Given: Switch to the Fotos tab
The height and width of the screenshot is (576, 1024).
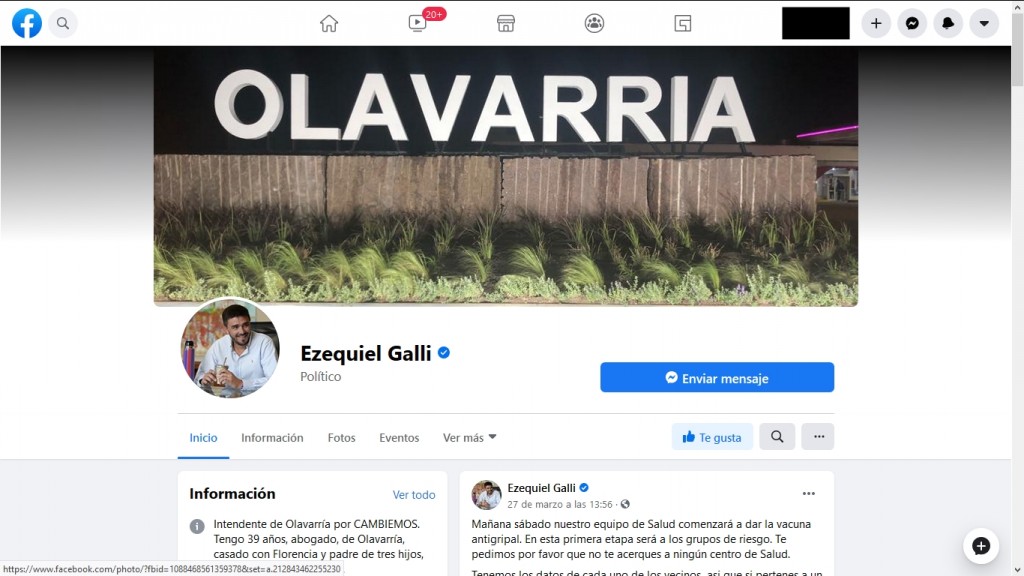Looking at the screenshot, I should [342, 438].
